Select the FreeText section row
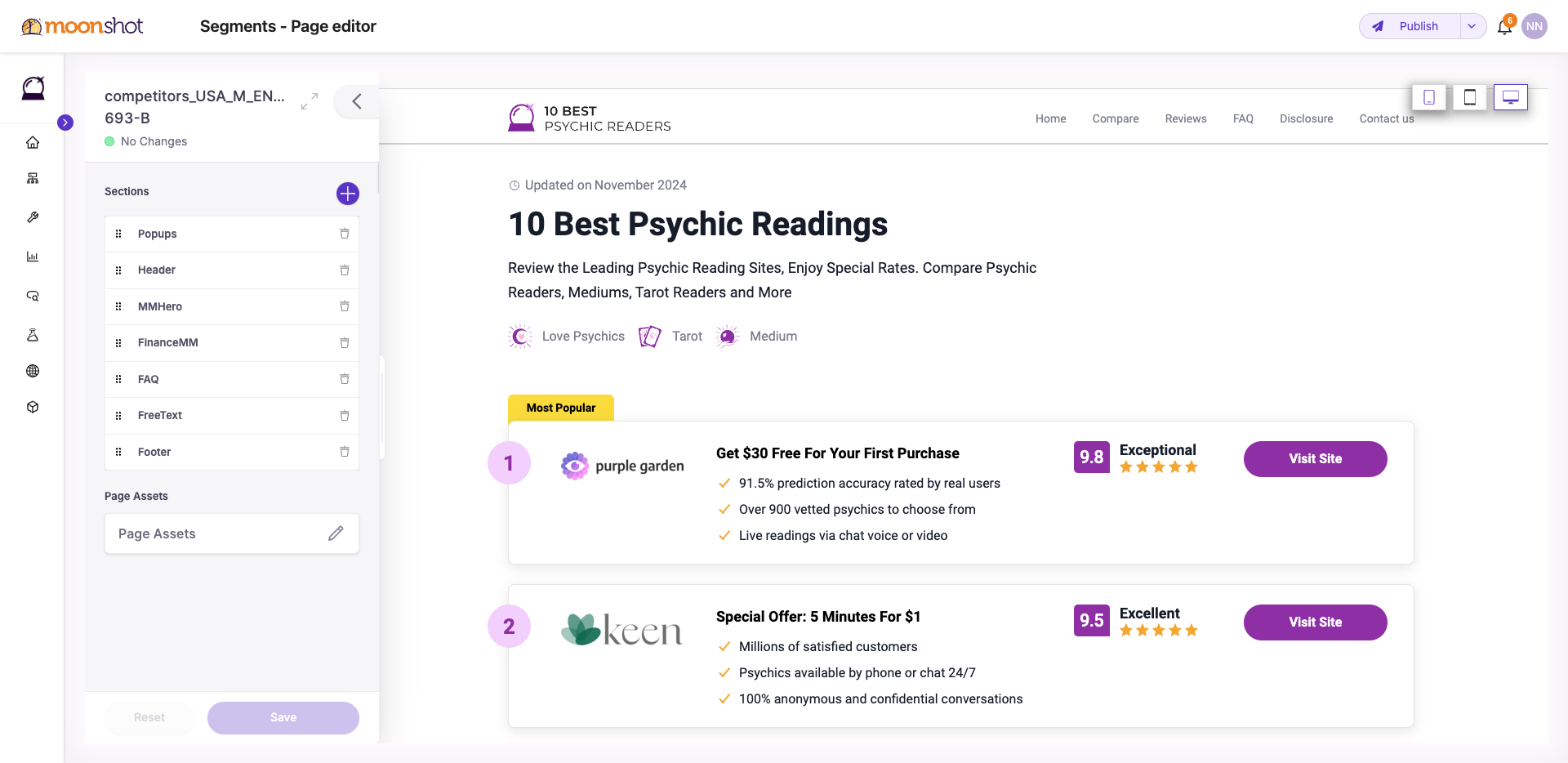Image resolution: width=1568 pixels, height=763 pixels. coord(232,416)
